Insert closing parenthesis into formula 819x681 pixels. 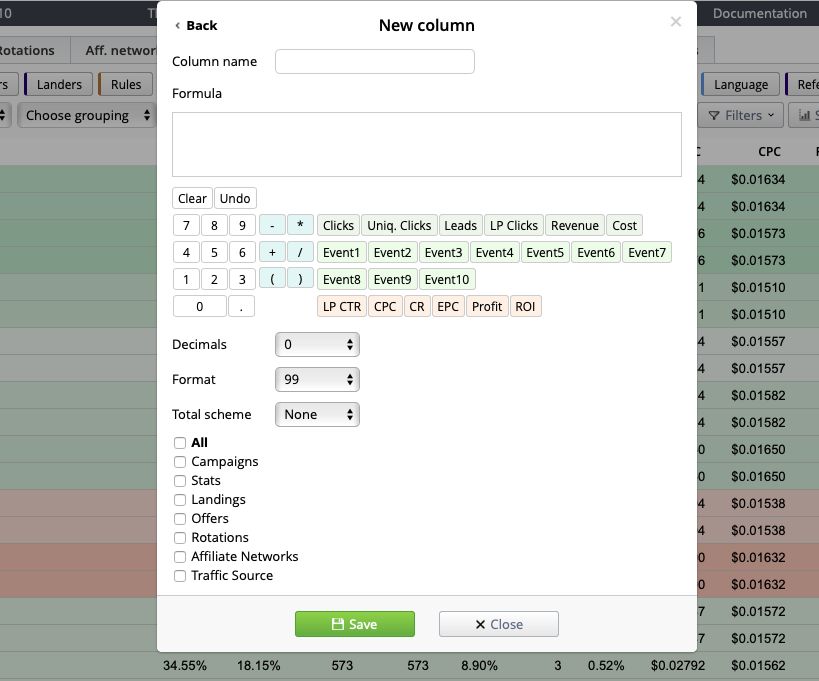point(300,279)
